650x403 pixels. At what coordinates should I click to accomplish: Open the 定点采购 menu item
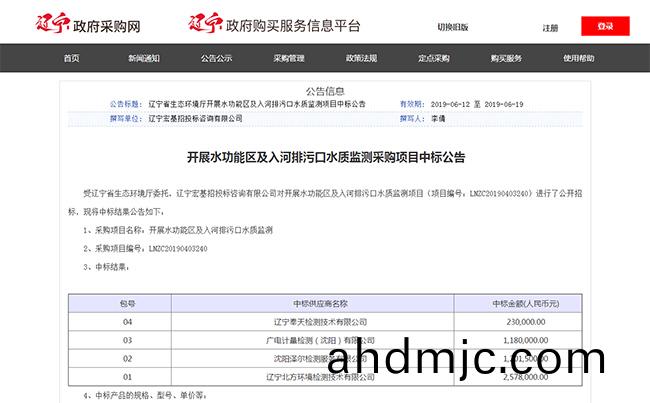434,58
